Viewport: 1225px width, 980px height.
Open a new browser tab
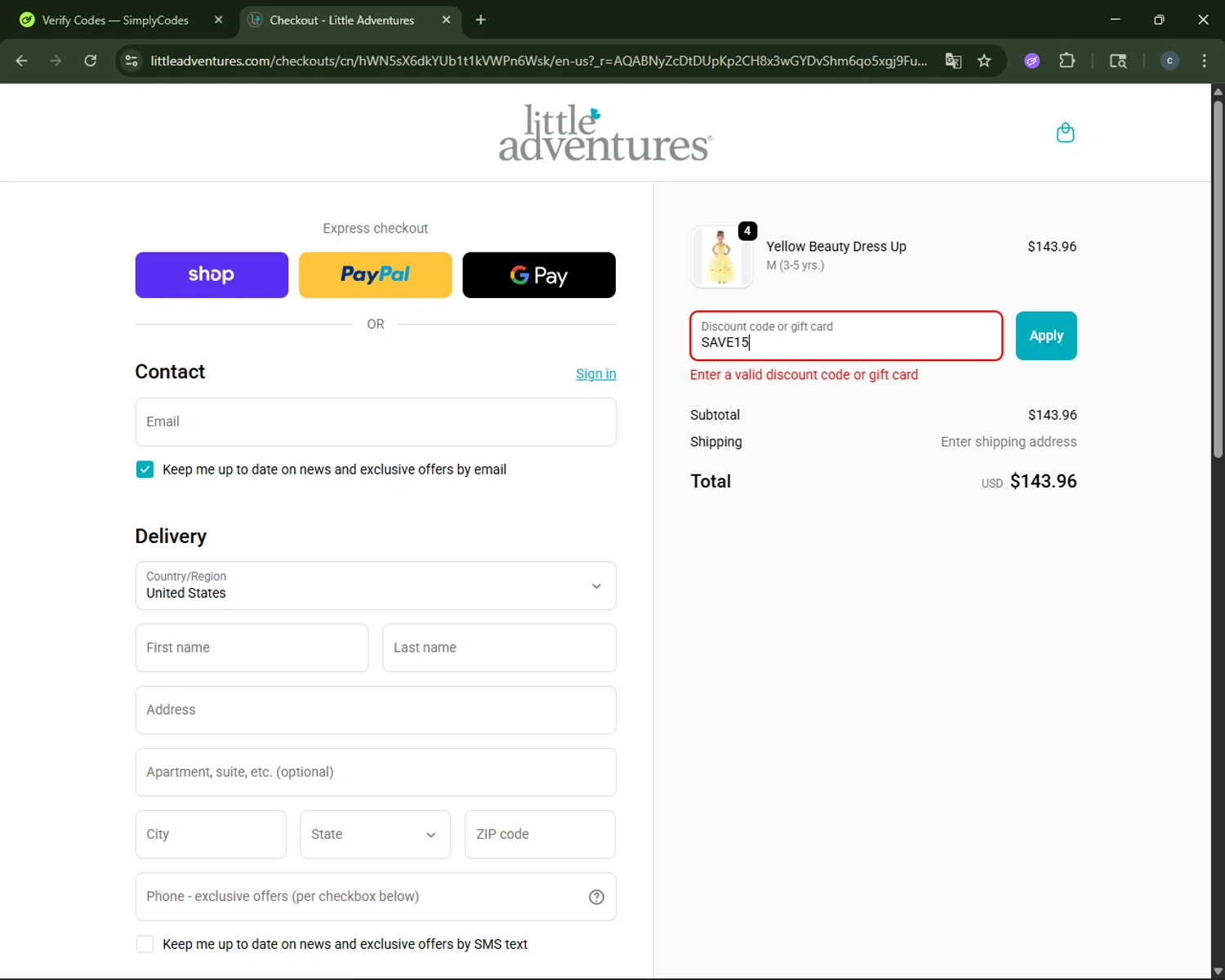coord(481,20)
